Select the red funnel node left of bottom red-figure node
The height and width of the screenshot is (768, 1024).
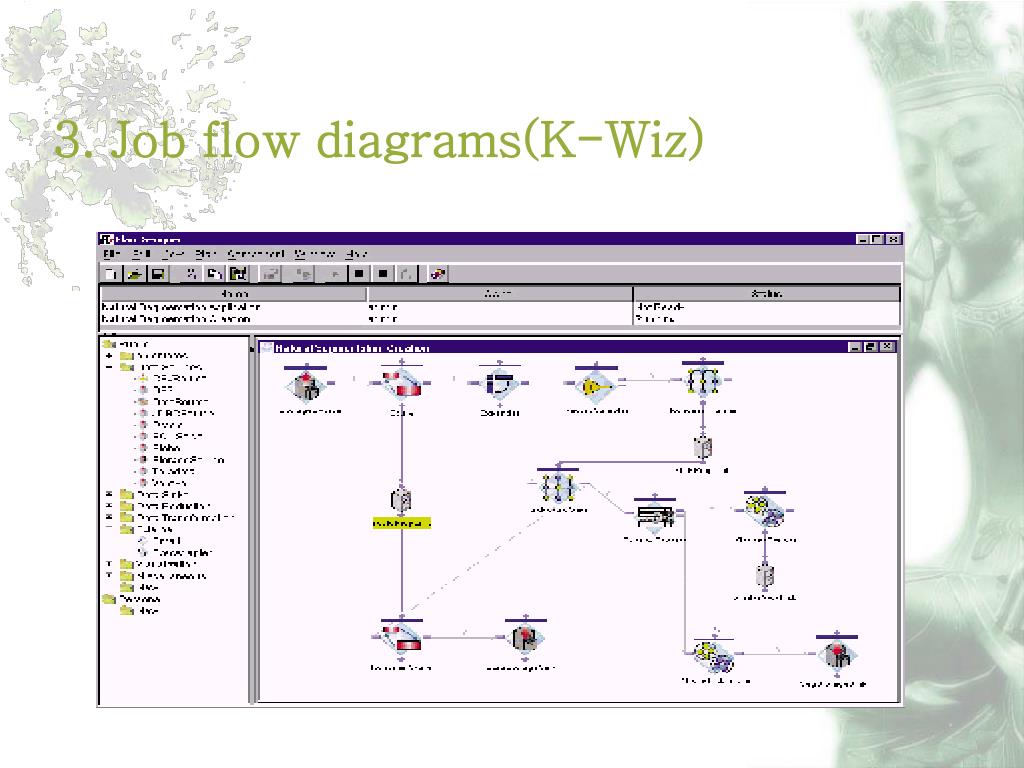[402, 639]
